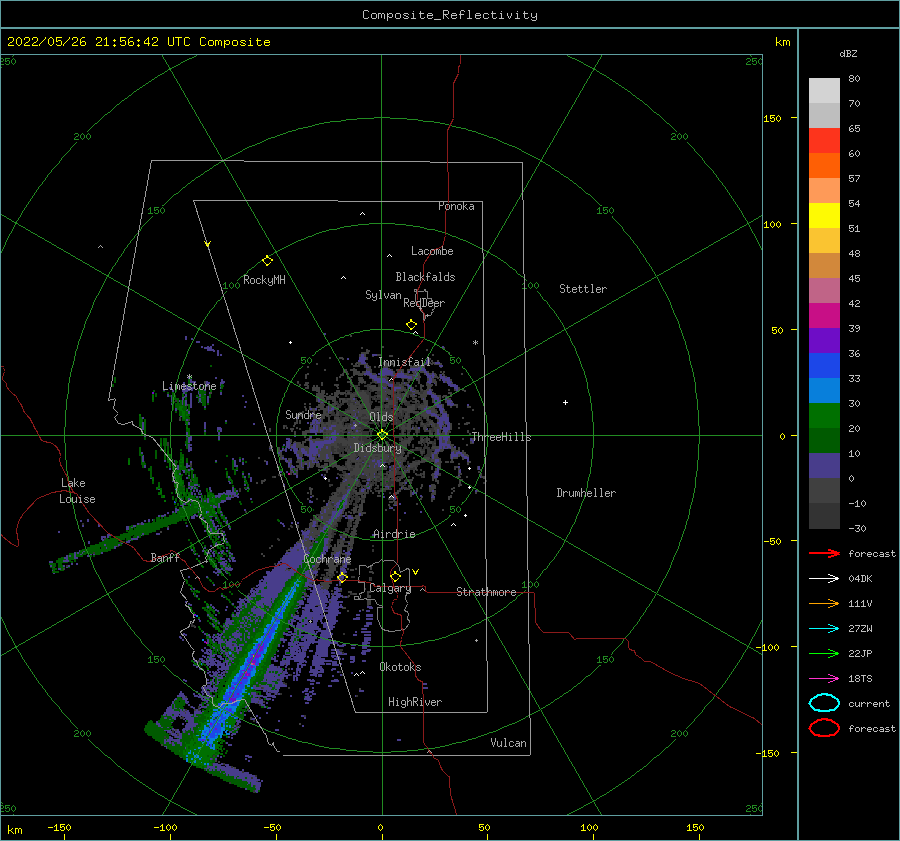Click the Blackfalds label on map

click(425, 277)
